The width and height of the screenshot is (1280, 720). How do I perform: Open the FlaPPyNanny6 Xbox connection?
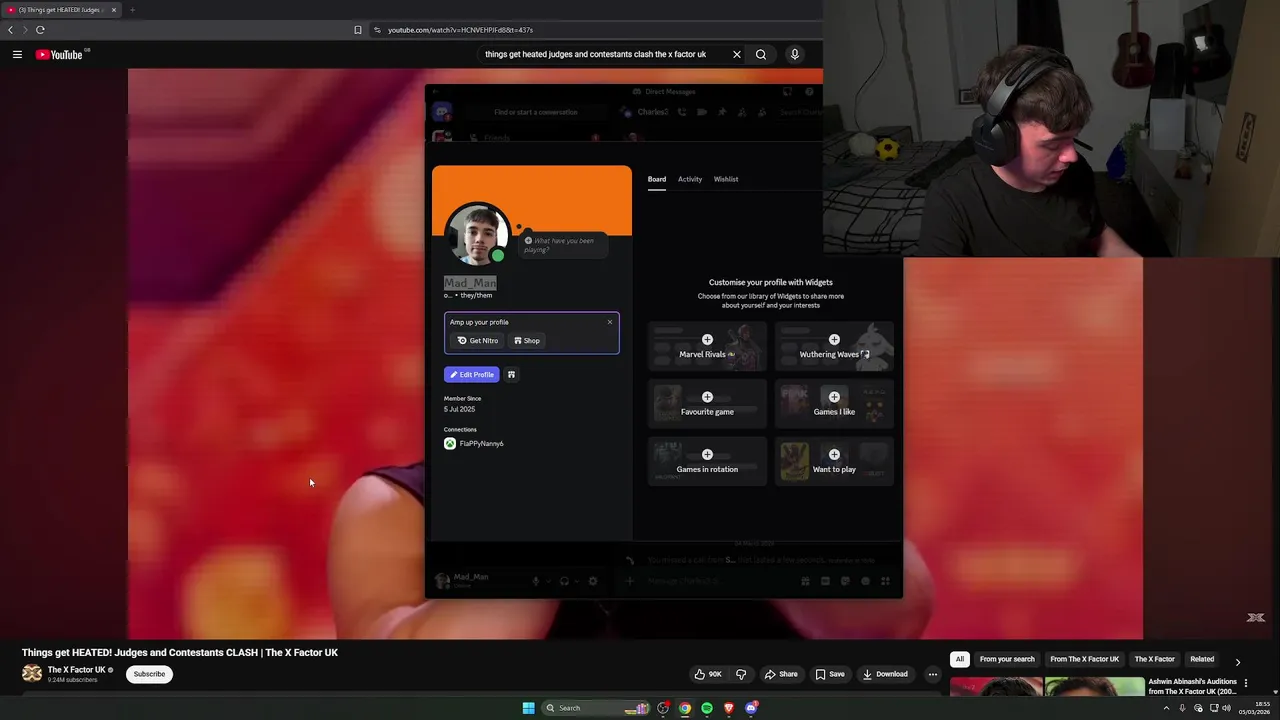[x=474, y=444]
